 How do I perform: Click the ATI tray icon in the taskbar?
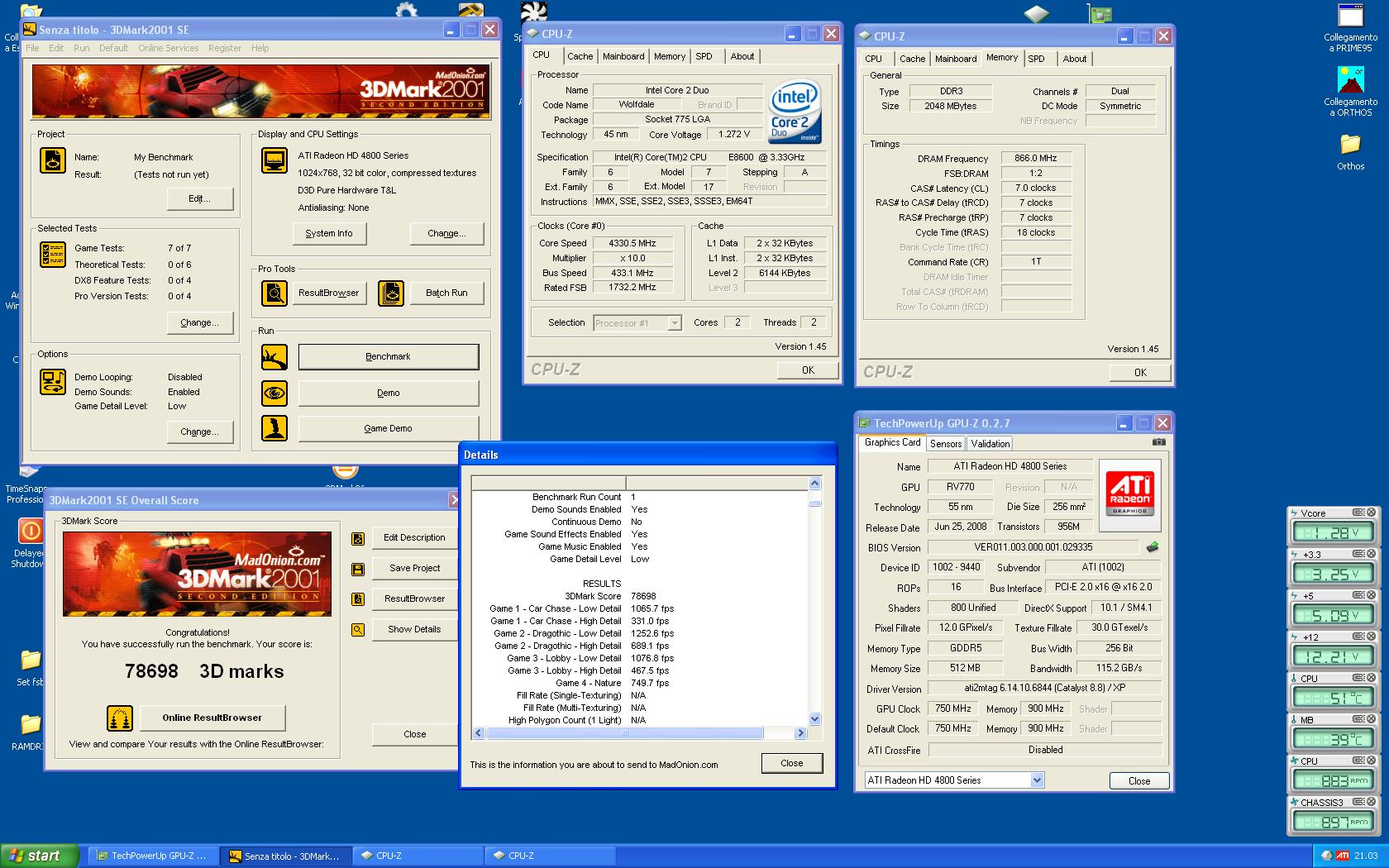tap(1343, 856)
